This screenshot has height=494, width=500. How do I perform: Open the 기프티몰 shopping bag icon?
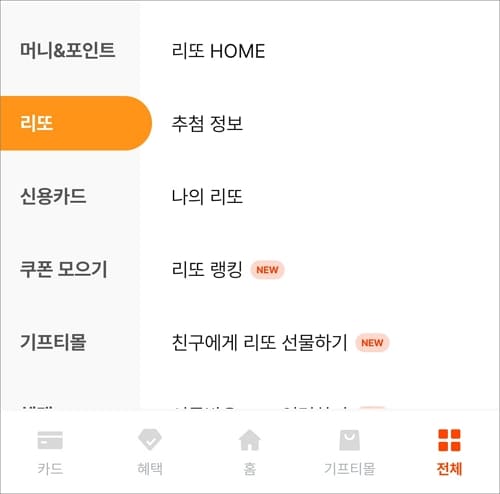click(x=350, y=440)
